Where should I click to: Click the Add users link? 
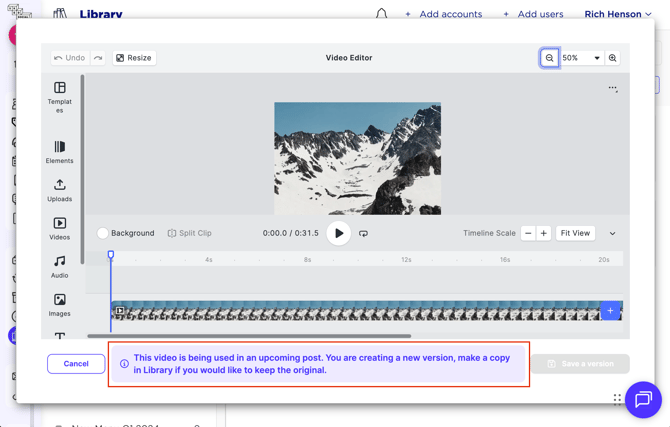point(533,14)
